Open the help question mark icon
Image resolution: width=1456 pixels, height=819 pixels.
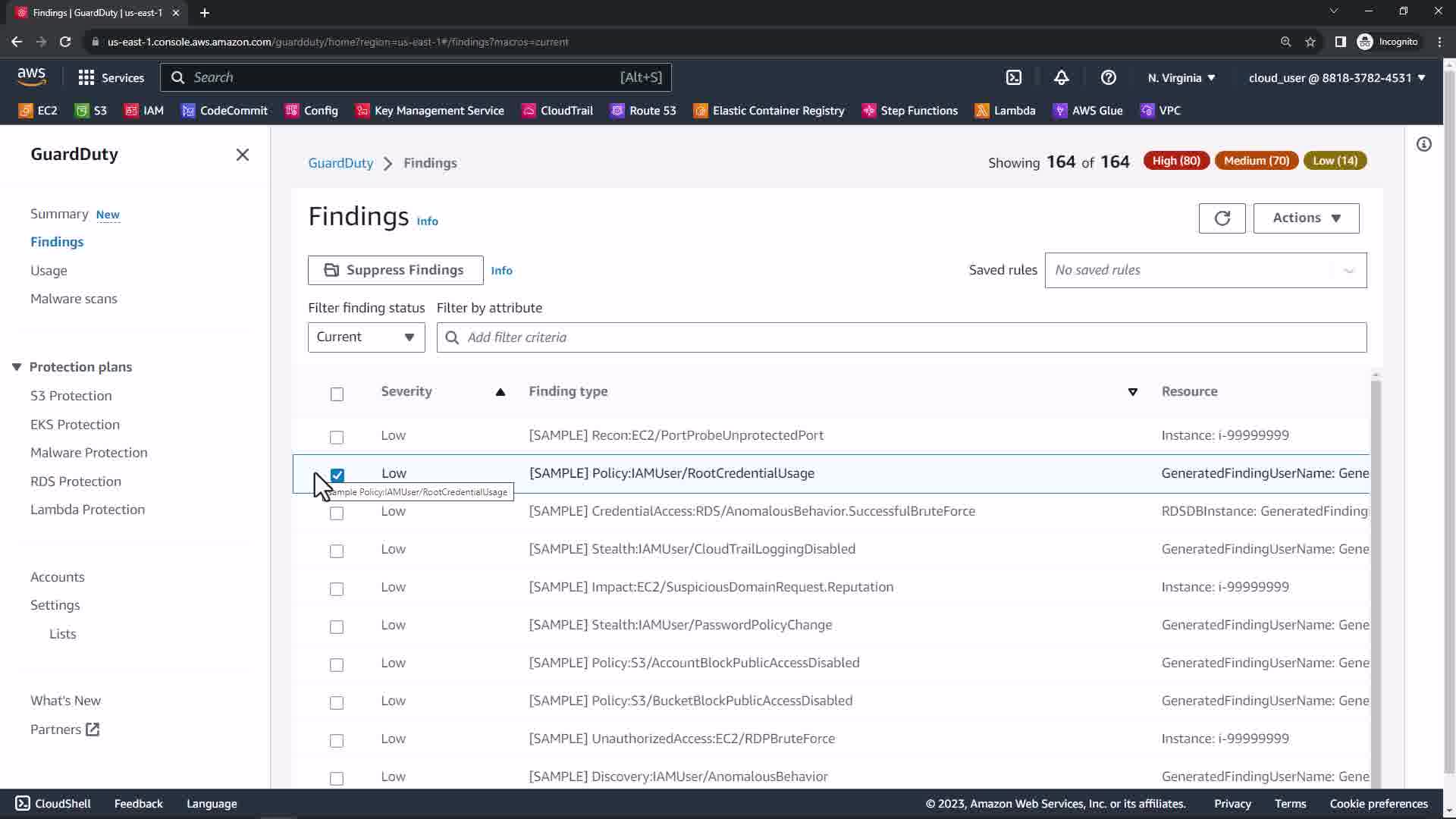[x=1108, y=77]
